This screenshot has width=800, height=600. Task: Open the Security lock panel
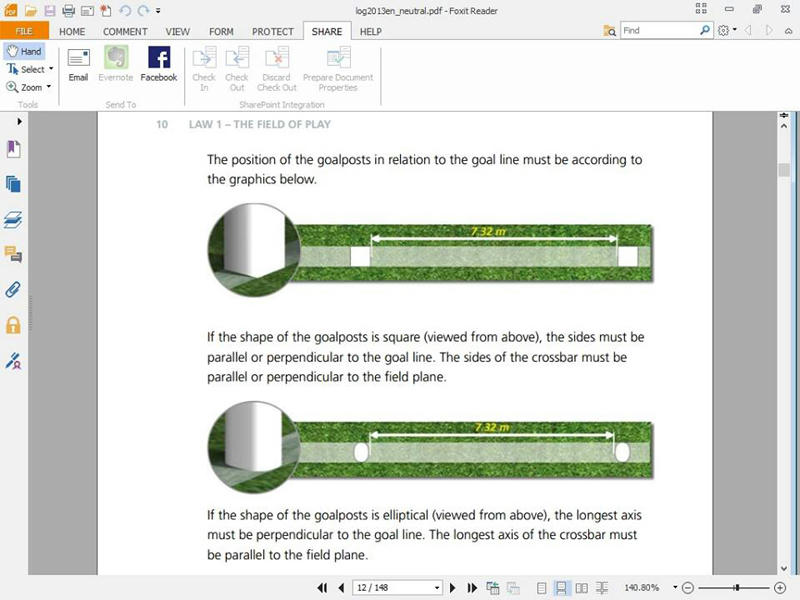tap(13, 325)
